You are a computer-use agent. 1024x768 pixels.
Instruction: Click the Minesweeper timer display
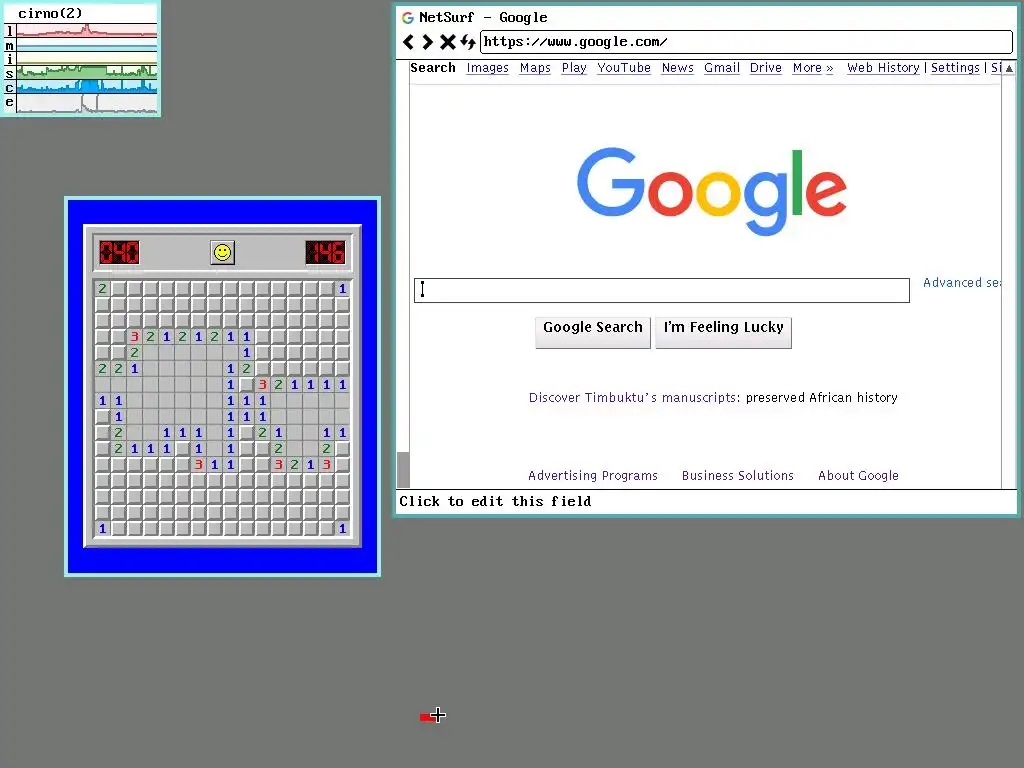coord(325,253)
